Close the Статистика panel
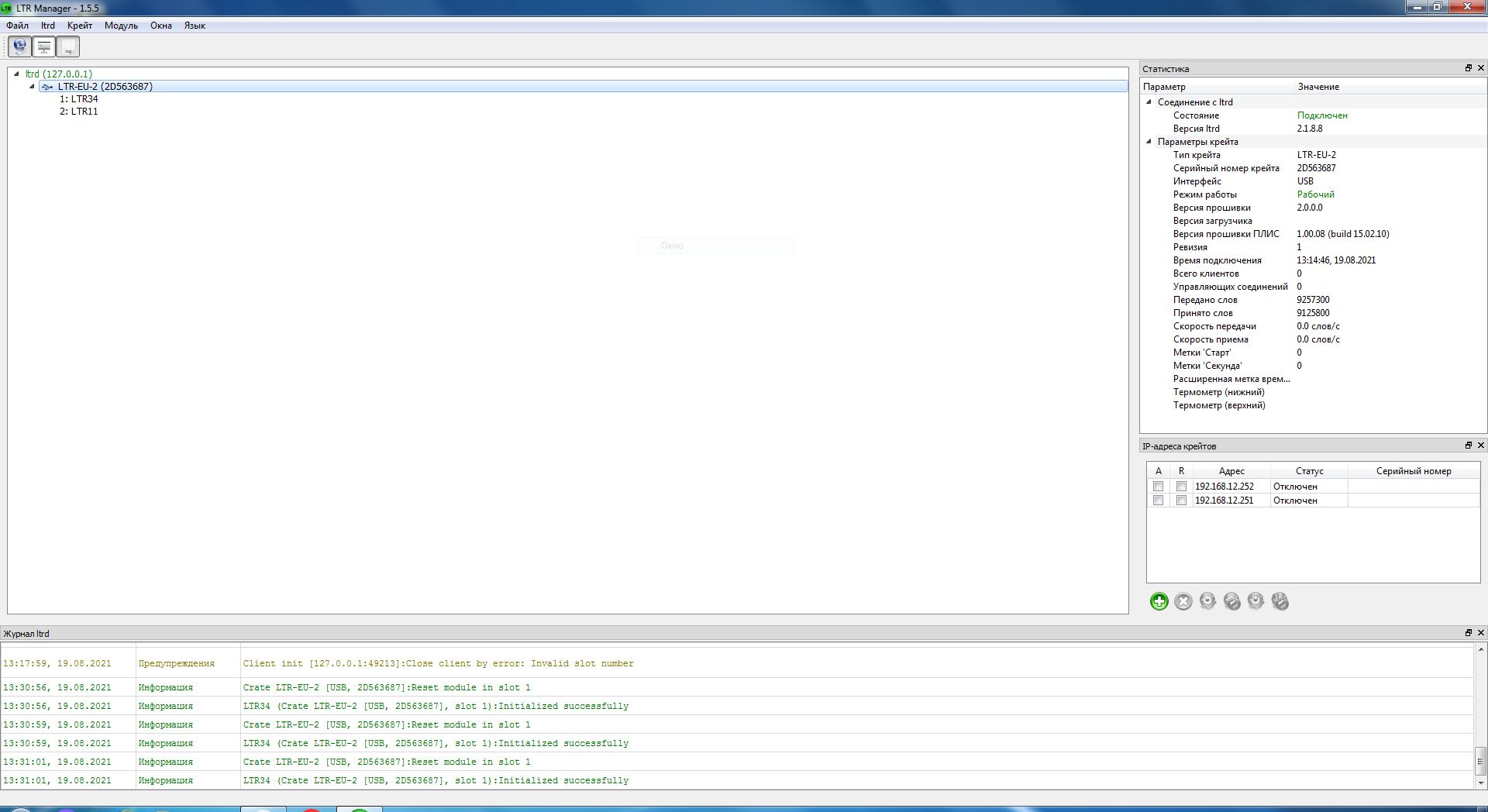1488x812 pixels. point(1480,68)
